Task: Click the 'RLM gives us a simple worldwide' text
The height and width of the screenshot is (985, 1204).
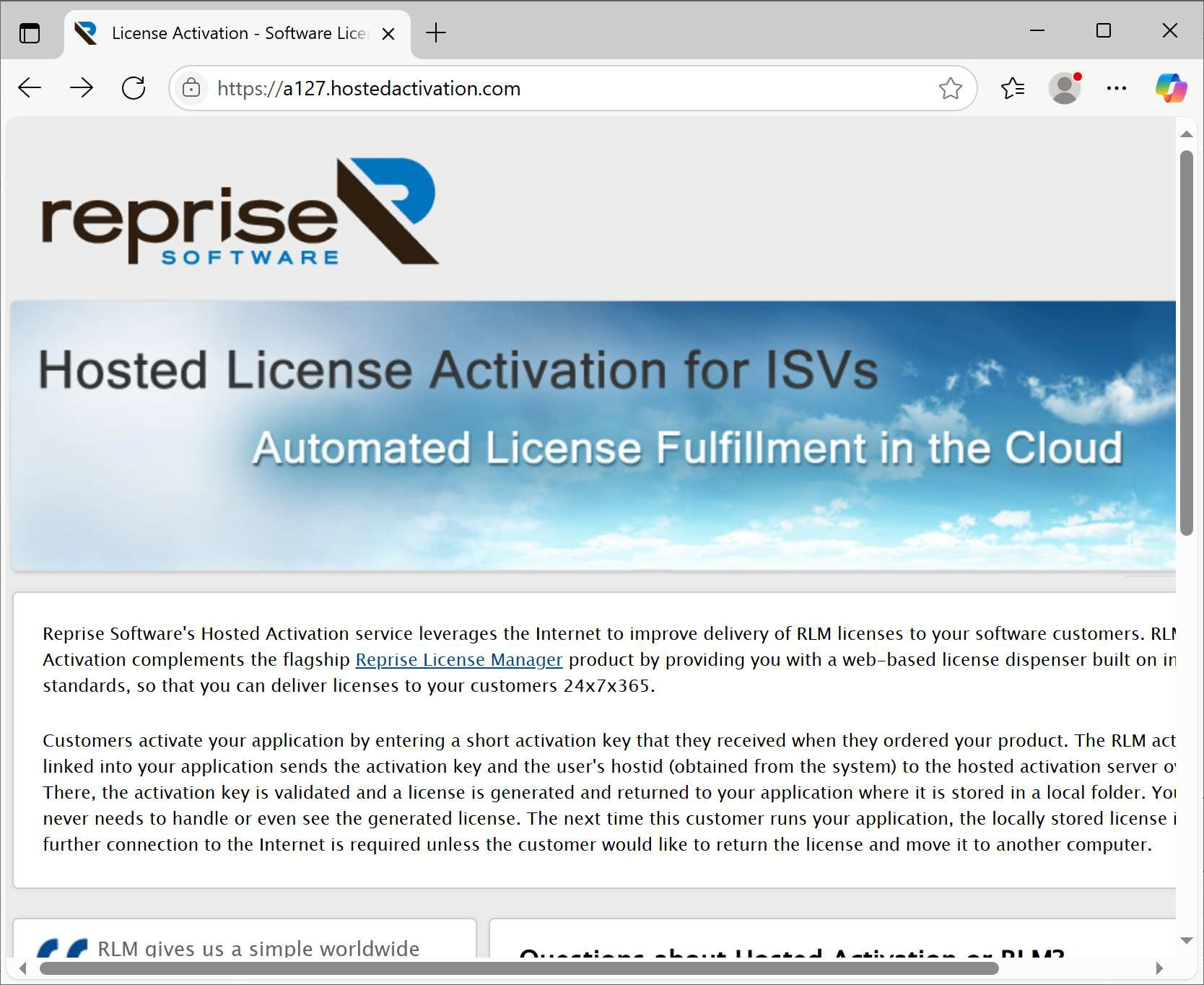Action: (x=258, y=948)
